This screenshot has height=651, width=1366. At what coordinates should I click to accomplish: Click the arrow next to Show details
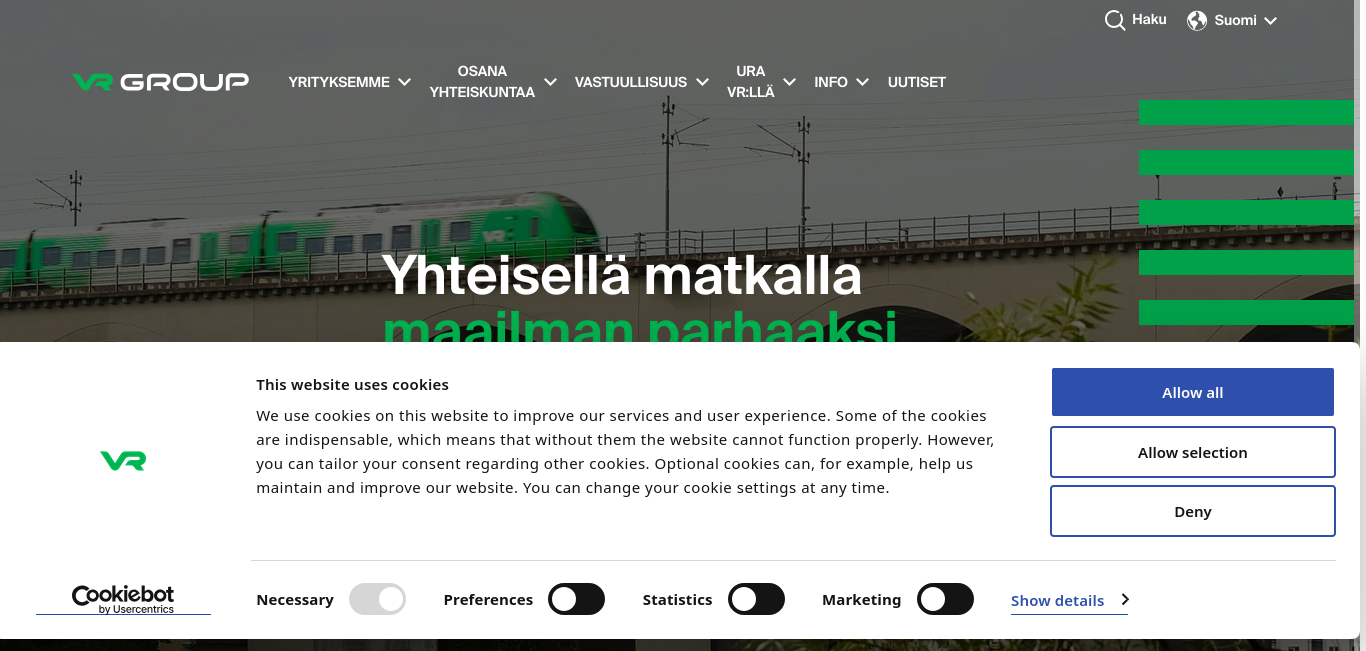pyautogui.click(x=1125, y=599)
